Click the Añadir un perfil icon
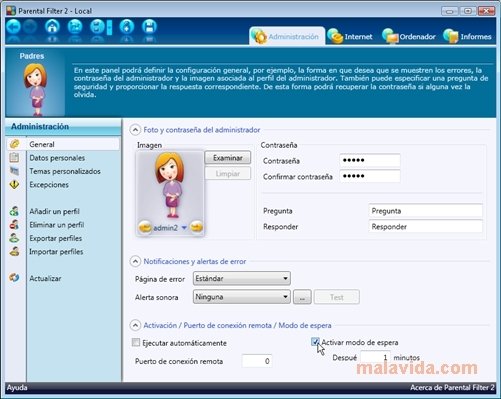This screenshot has width=501, height=399. coord(14,211)
